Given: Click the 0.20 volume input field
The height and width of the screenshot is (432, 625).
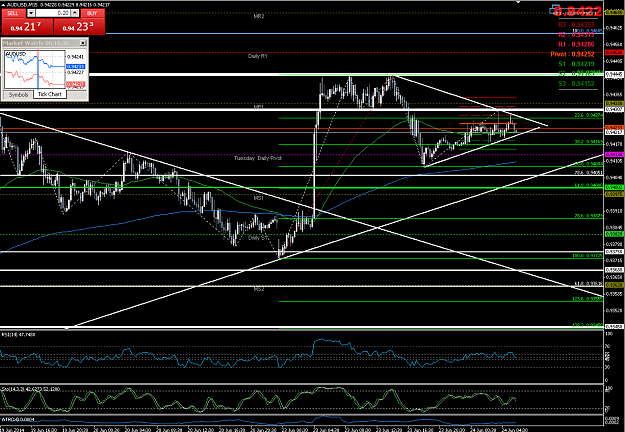Looking at the screenshot, I should pos(53,13).
